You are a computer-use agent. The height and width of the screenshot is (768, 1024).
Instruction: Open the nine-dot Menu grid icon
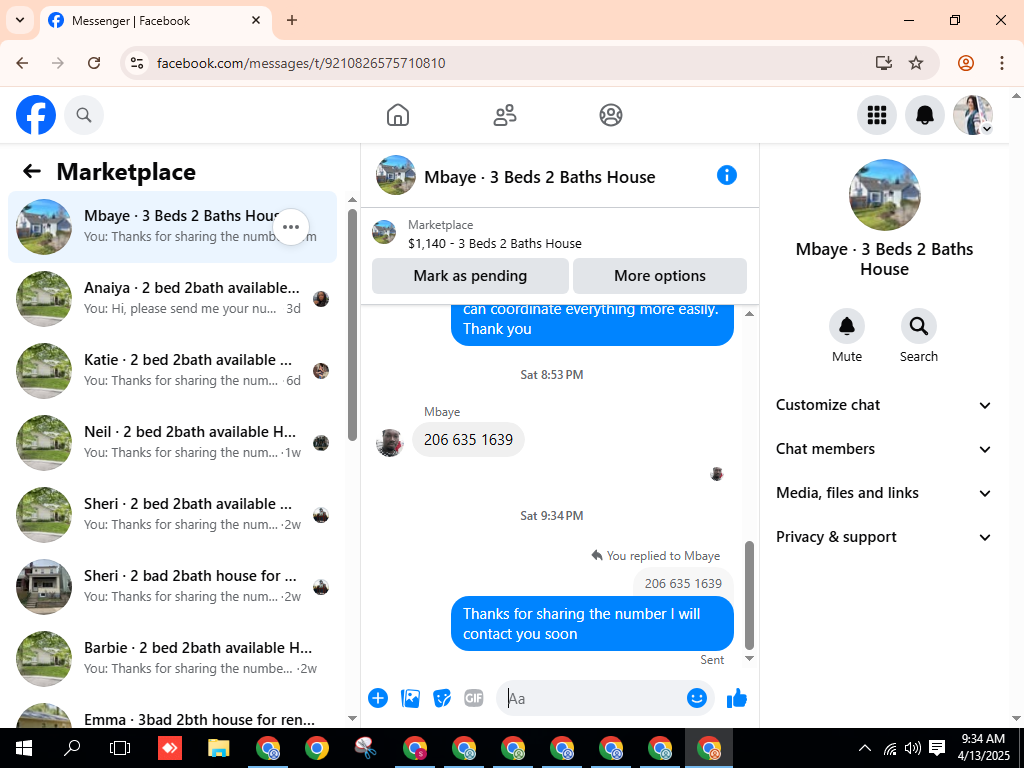click(x=876, y=115)
